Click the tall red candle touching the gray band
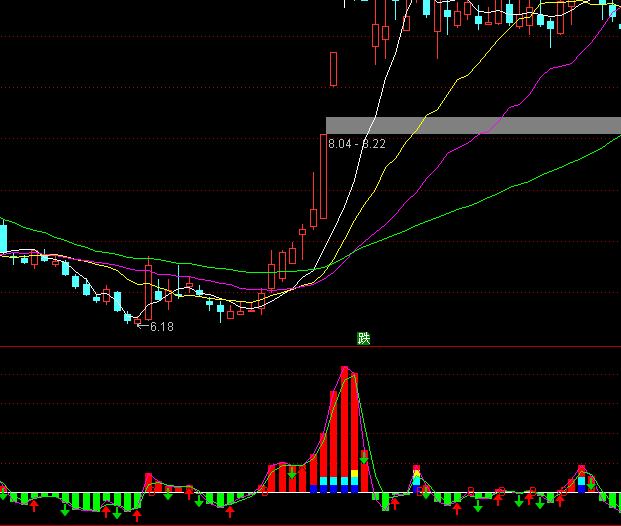The height and width of the screenshot is (526, 621). click(x=323, y=175)
